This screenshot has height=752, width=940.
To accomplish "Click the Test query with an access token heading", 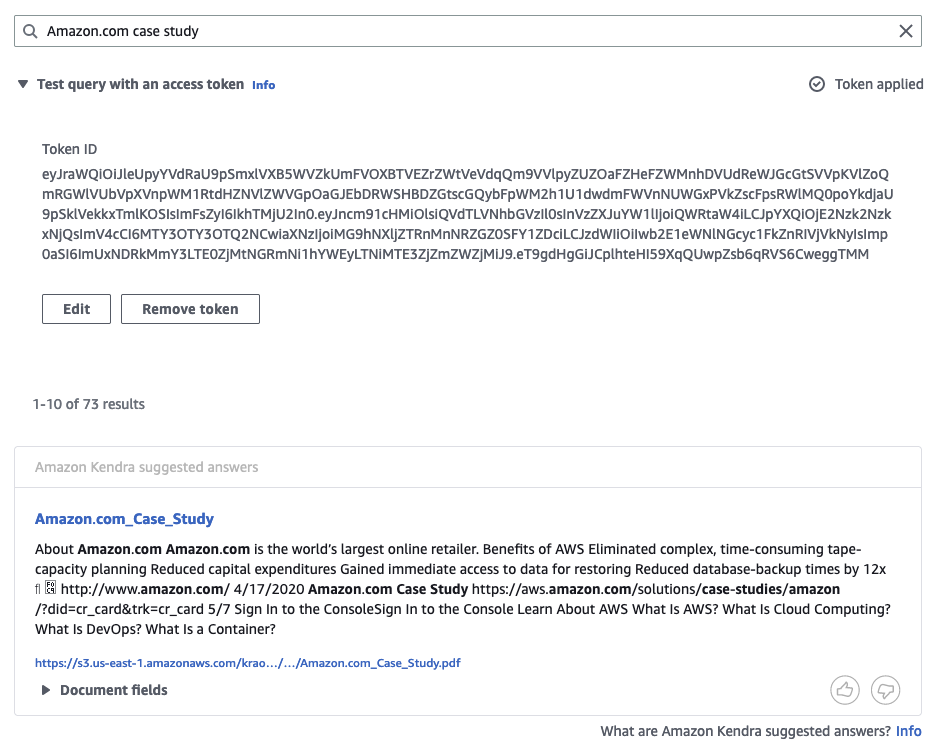I will (140, 84).
